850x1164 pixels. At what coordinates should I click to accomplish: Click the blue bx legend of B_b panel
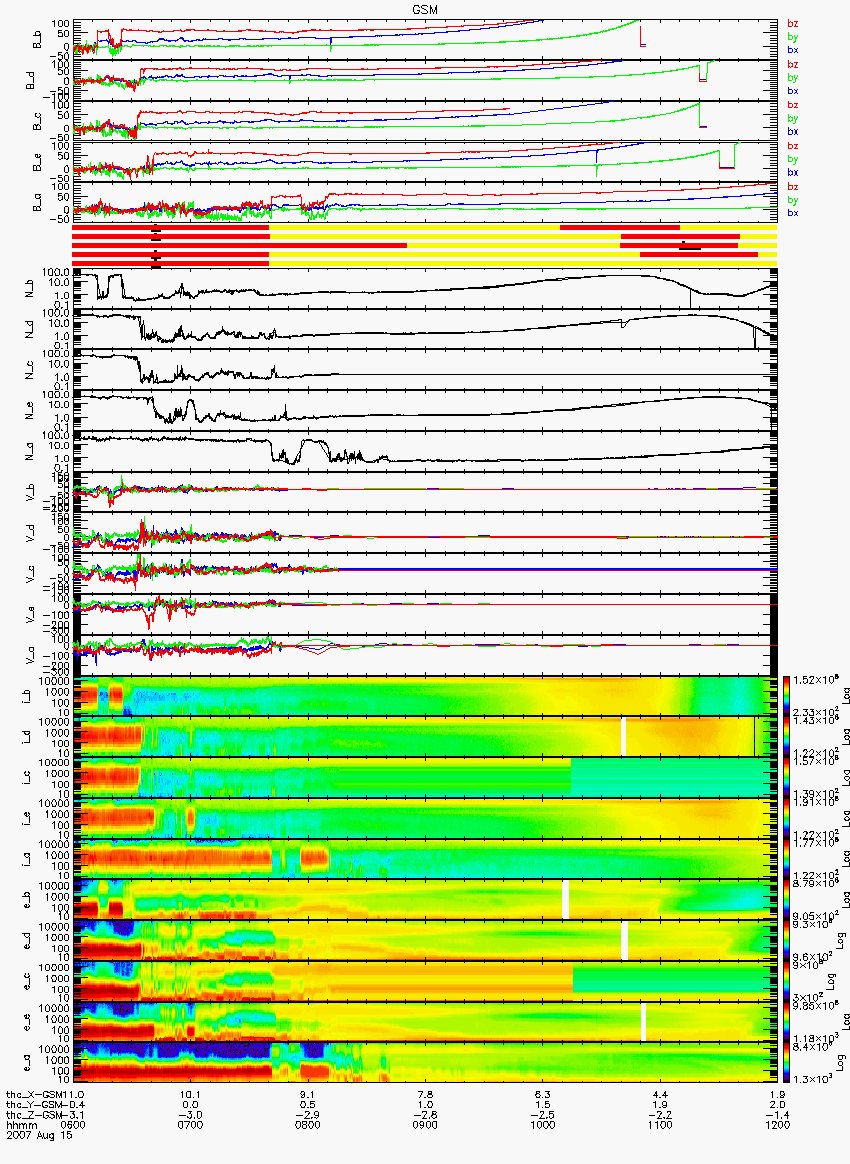pyautogui.click(x=793, y=50)
